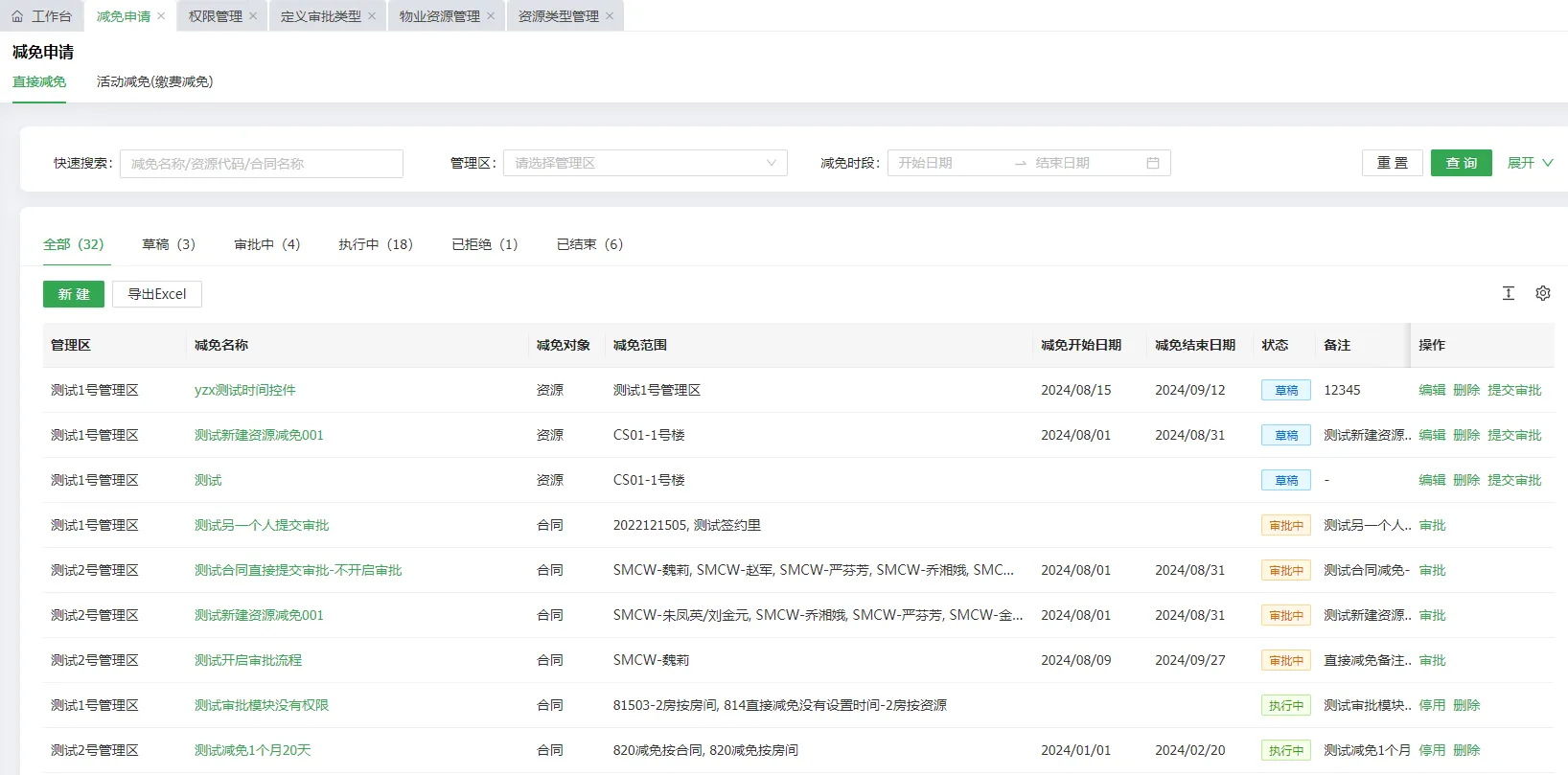The image size is (1568, 775).
Task: Open the 管理区 dropdown
Action: 645,163
